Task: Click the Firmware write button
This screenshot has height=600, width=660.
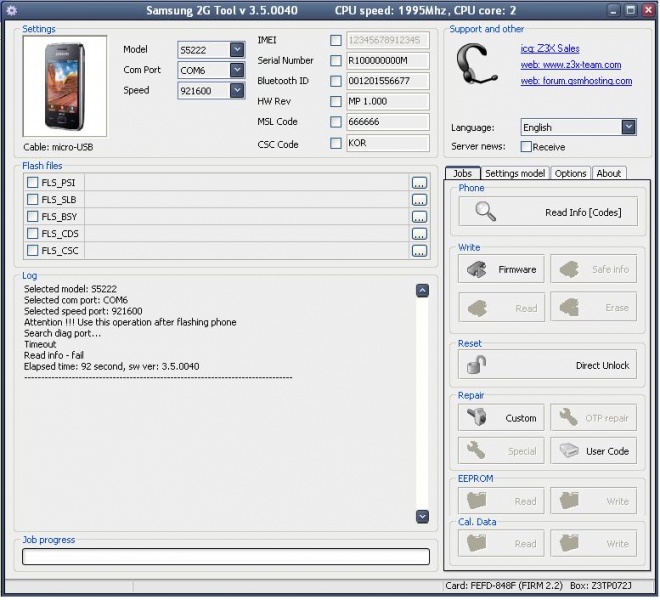Action: pyautogui.click(x=501, y=269)
